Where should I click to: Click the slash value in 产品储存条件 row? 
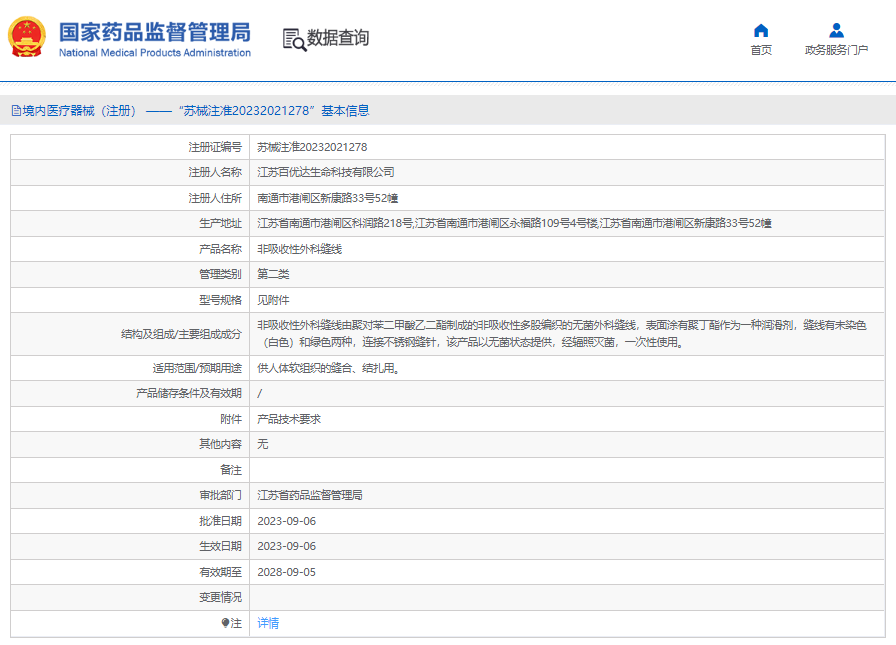click(259, 394)
